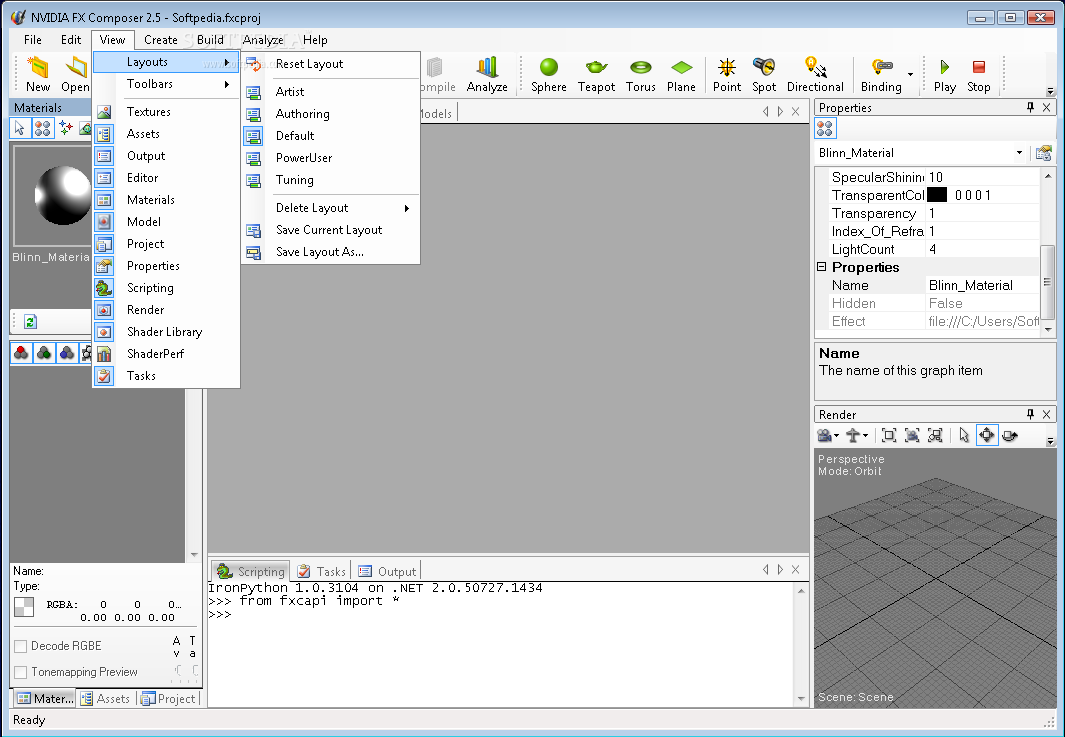Select the arrow pointer tool in Materials panel

pyautogui.click(x=19, y=128)
